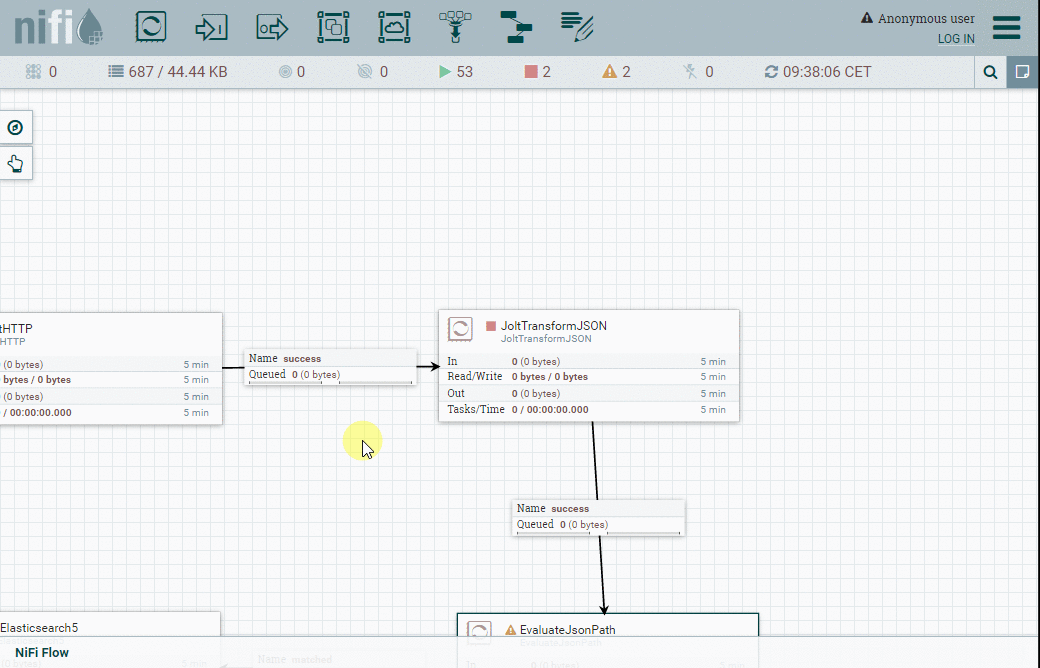Click the Template toolbar icon
This screenshot has height=668, width=1040.
515,27
